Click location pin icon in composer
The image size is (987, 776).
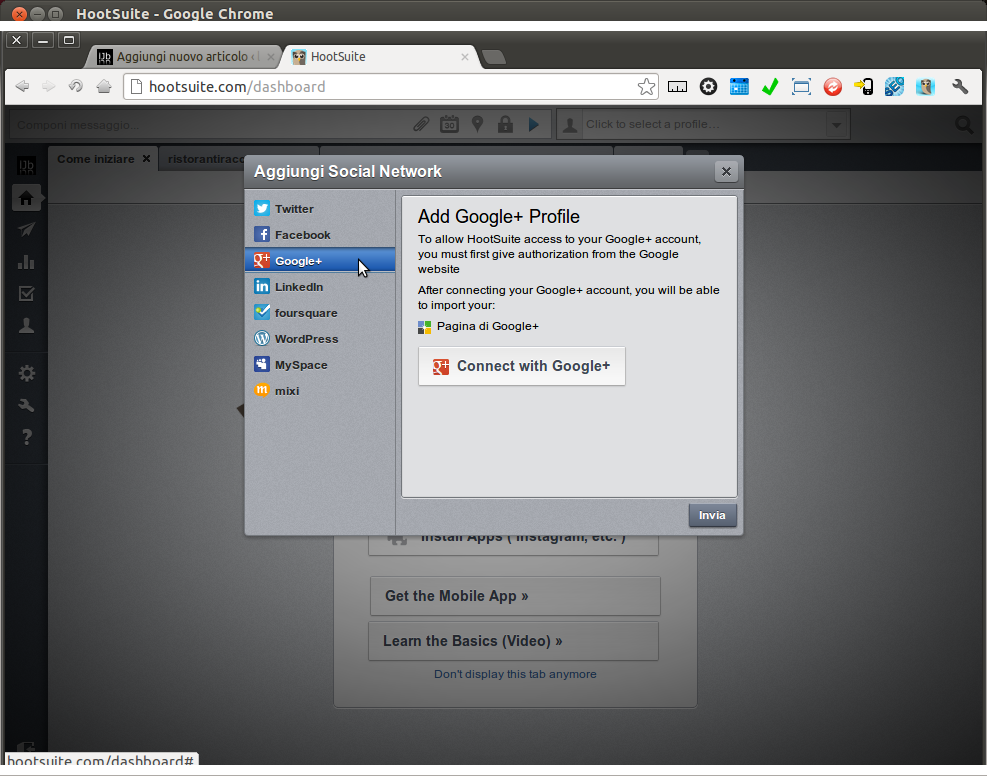(477, 124)
